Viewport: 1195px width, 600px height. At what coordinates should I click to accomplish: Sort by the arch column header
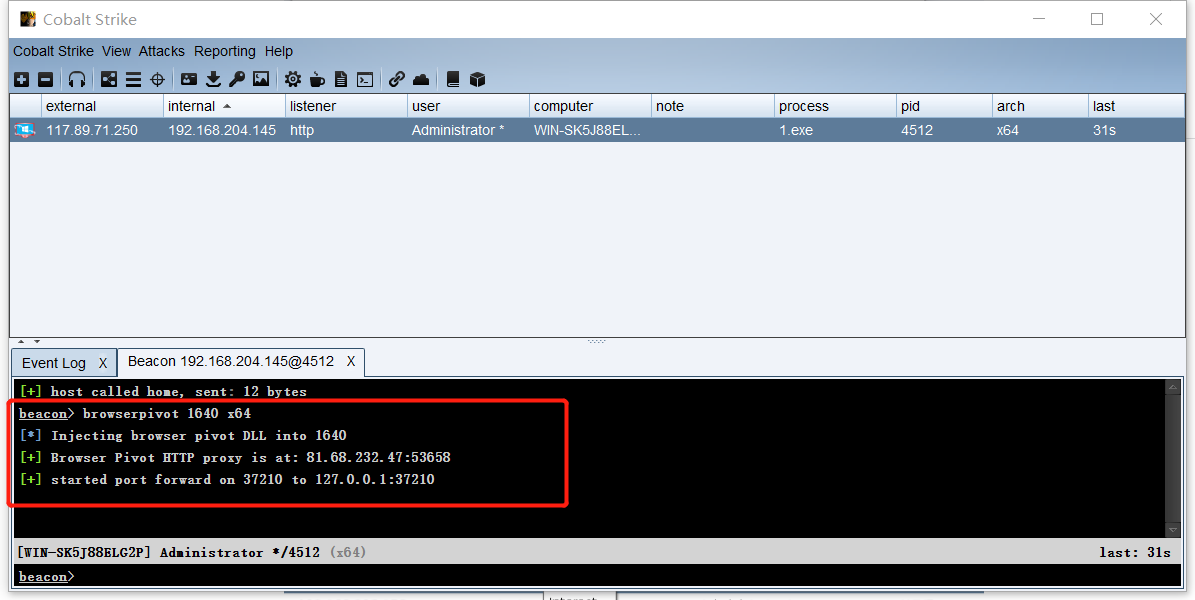click(x=1040, y=106)
